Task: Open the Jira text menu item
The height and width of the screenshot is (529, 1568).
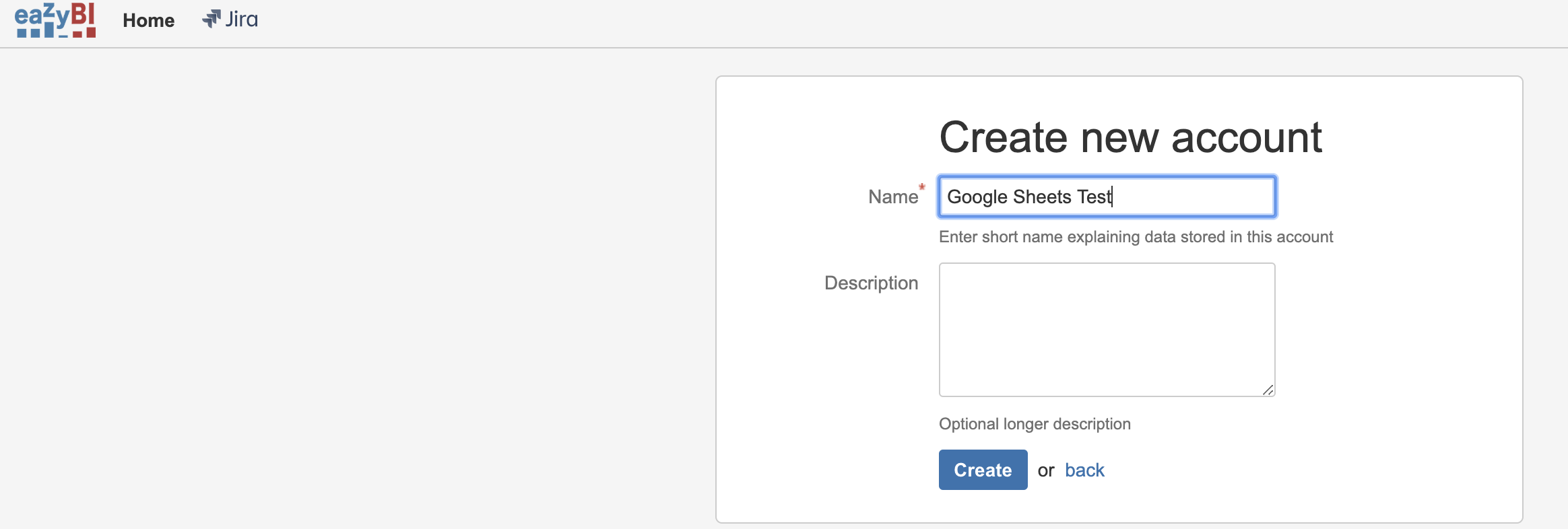Action: tap(241, 20)
